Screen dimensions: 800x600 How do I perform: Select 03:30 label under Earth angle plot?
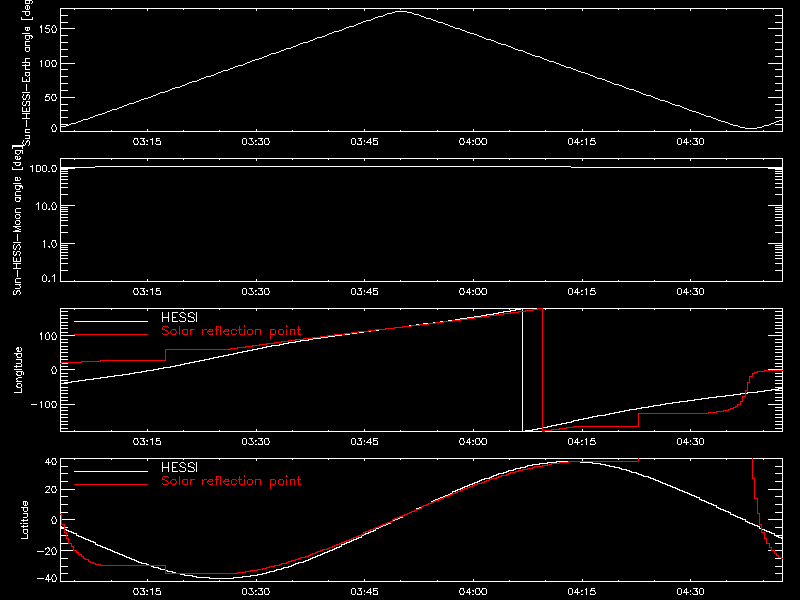tap(256, 141)
